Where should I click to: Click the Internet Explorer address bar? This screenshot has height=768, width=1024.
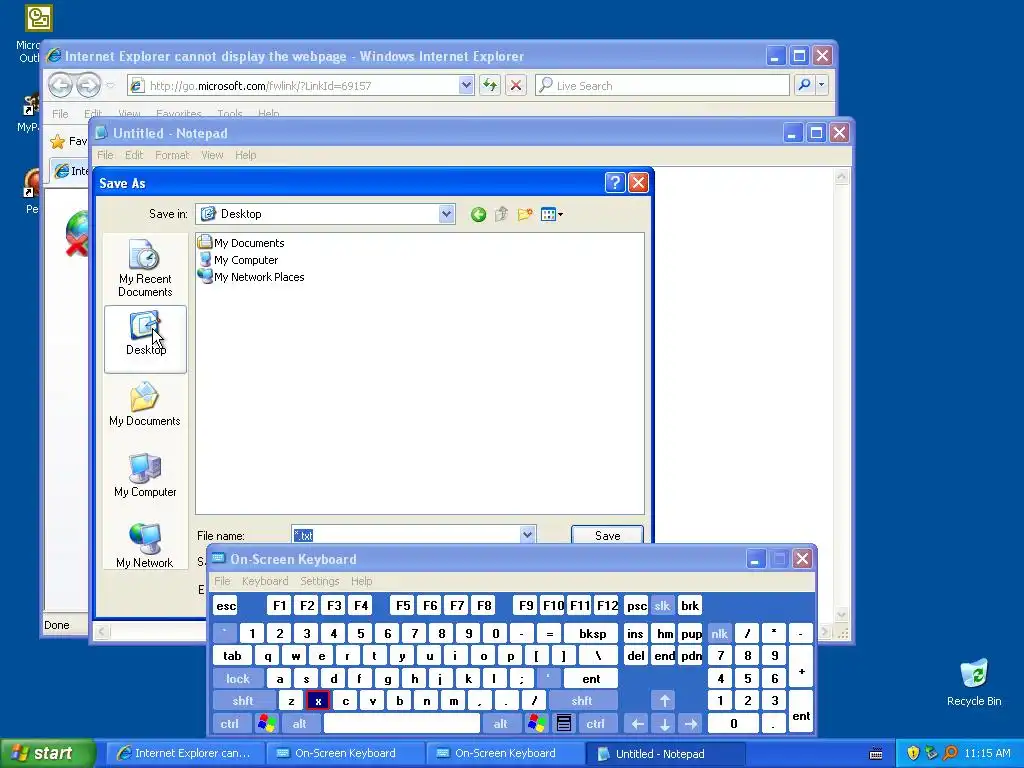pyautogui.click(x=293, y=86)
